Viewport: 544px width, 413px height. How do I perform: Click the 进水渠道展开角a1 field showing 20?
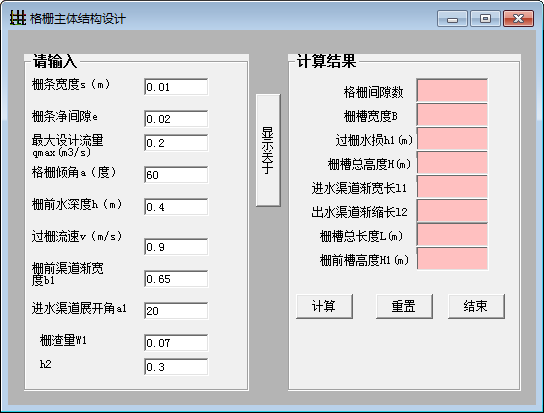point(176,311)
